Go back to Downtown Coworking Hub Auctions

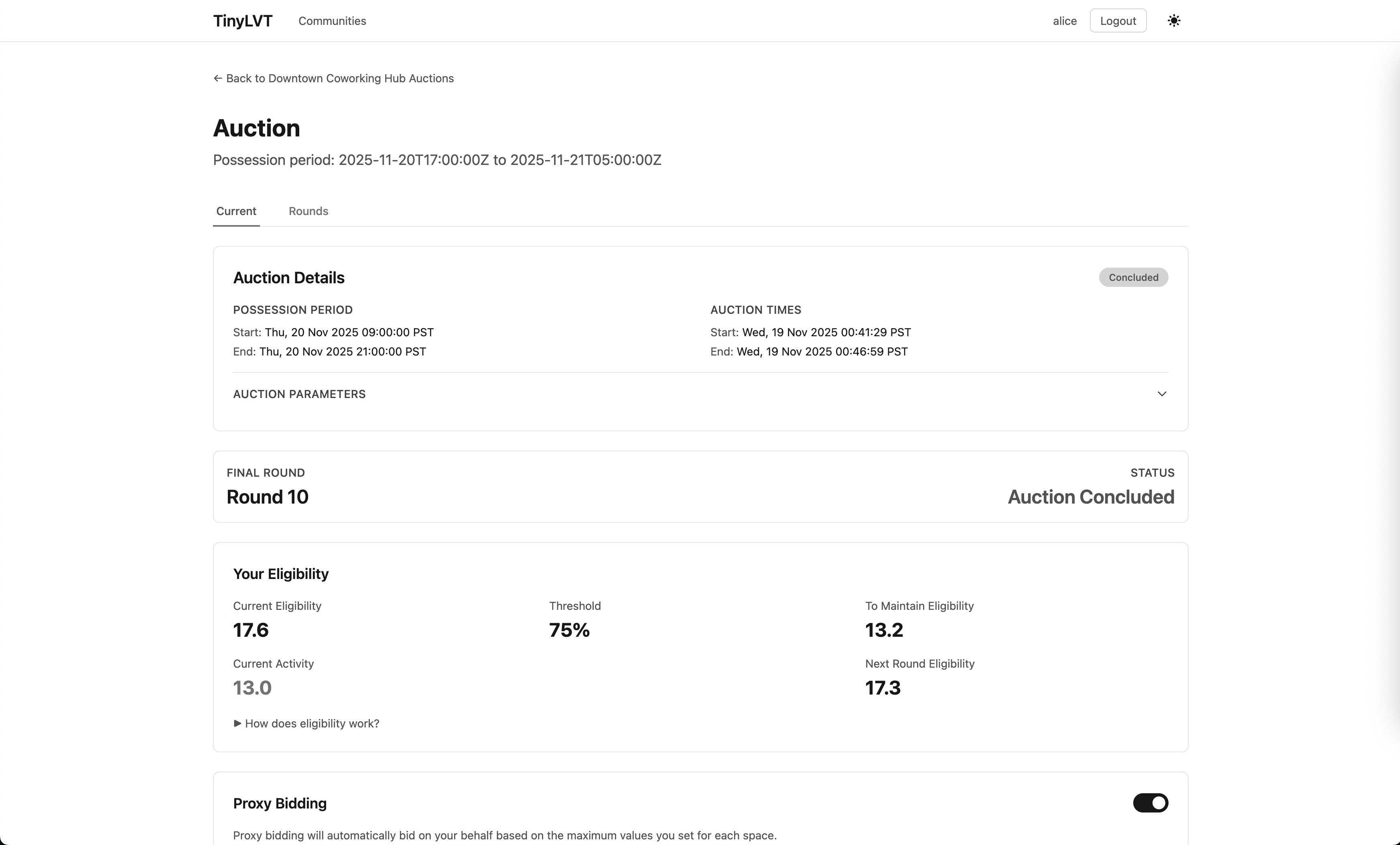pyautogui.click(x=339, y=78)
